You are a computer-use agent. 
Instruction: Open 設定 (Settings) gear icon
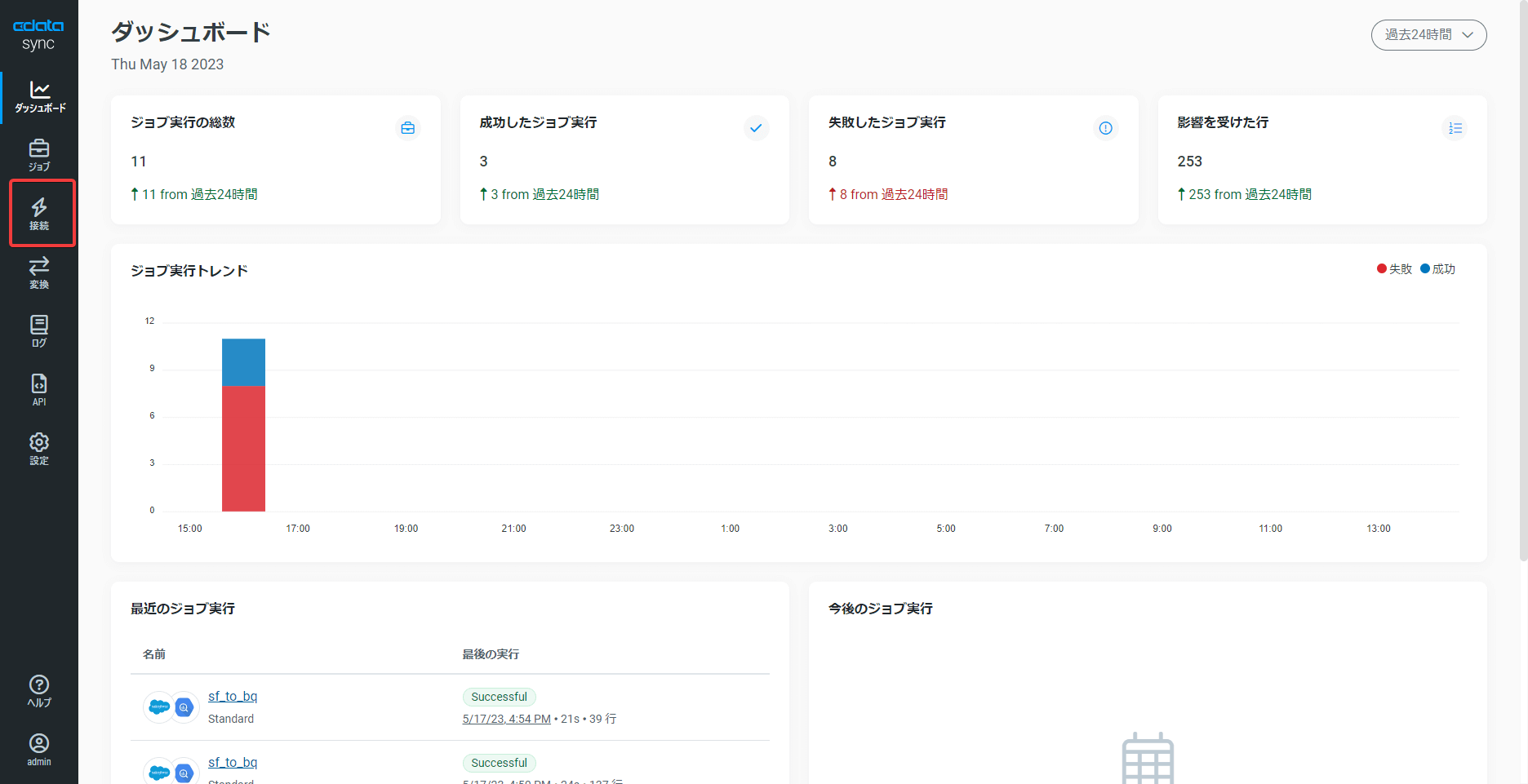(x=39, y=449)
